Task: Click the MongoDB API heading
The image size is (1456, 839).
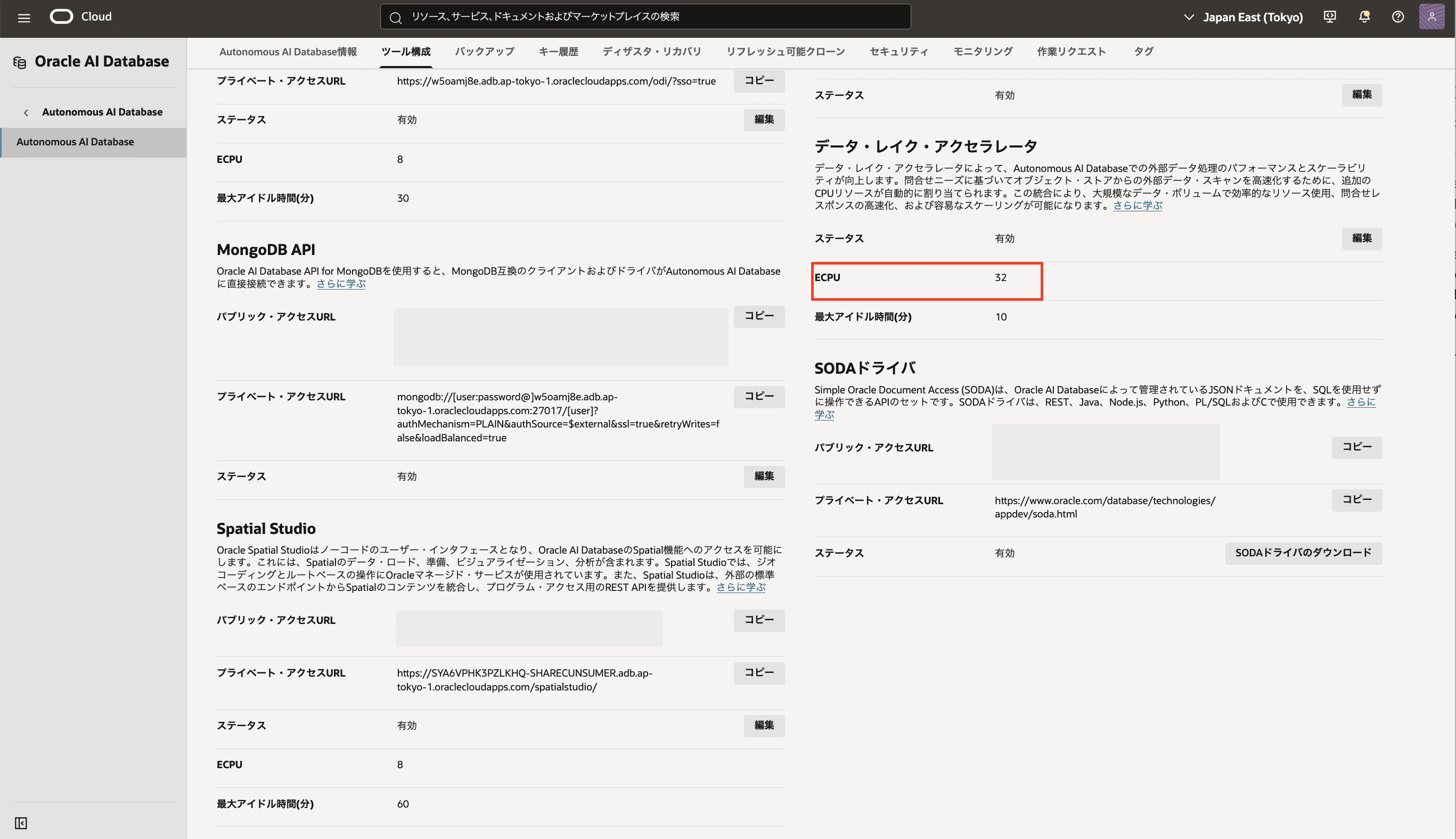Action: click(x=266, y=250)
